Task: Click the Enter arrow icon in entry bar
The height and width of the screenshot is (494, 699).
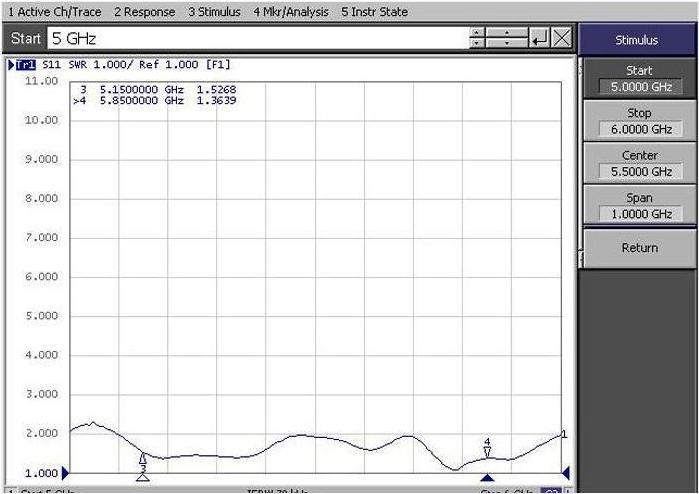Action: tap(540, 39)
